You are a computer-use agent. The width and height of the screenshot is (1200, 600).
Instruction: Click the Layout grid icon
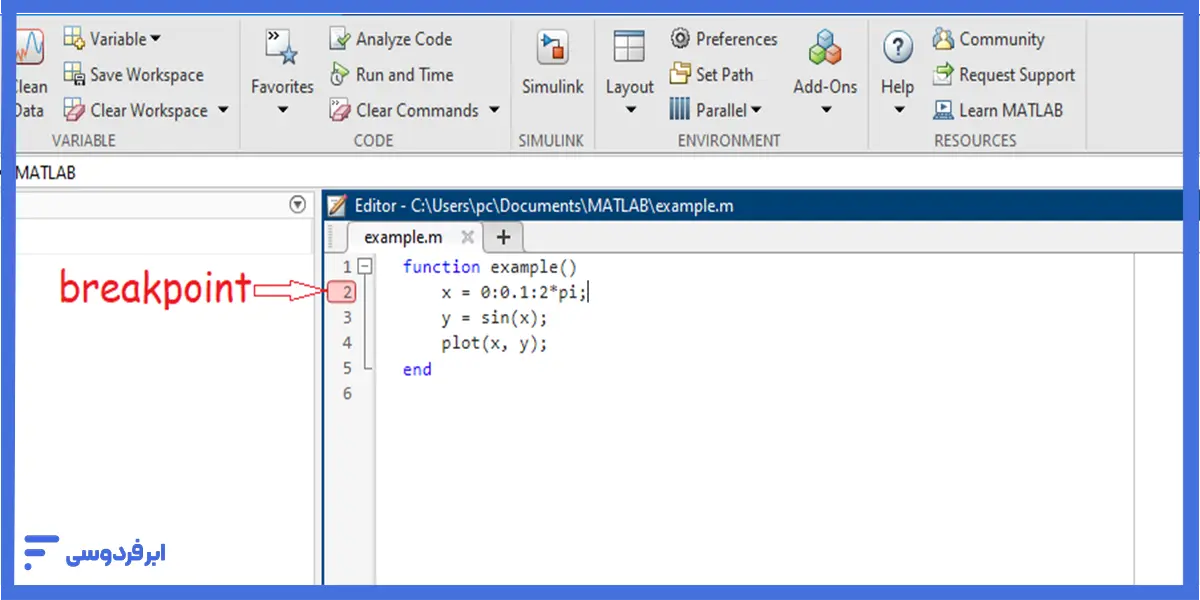coord(629,48)
